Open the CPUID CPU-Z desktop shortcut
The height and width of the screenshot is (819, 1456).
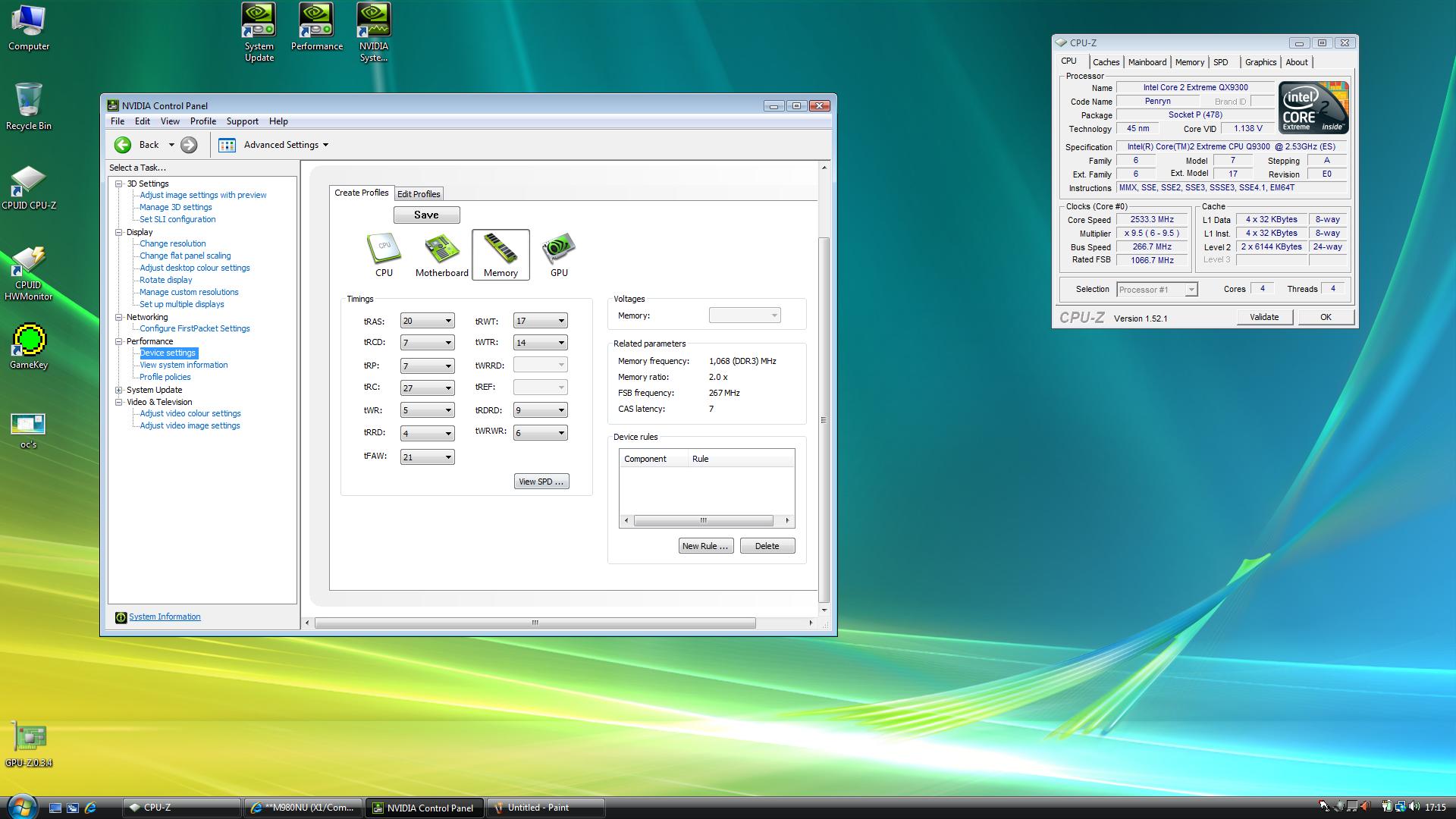coord(29,188)
